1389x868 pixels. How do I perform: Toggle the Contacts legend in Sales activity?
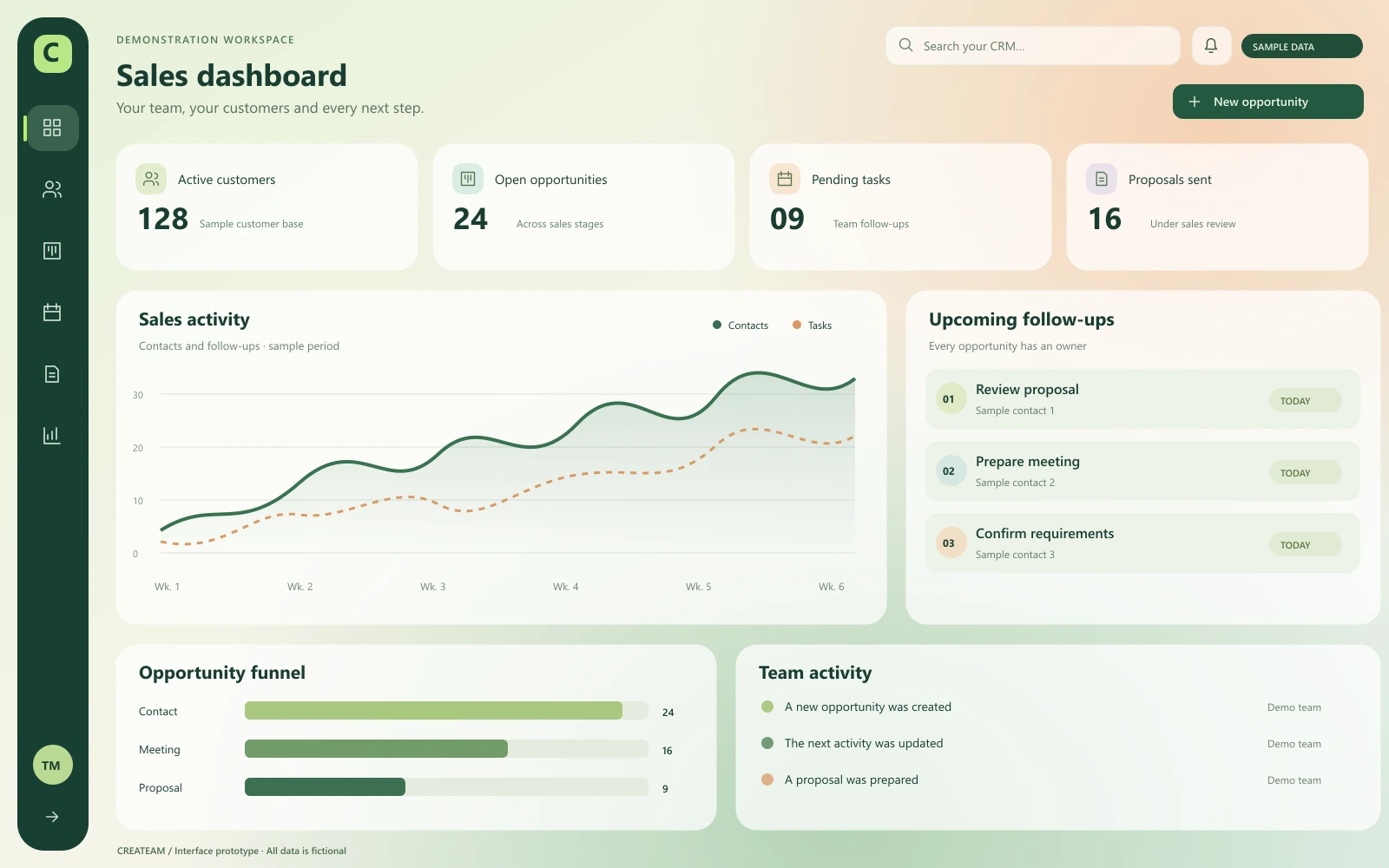click(x=741, y=325)
